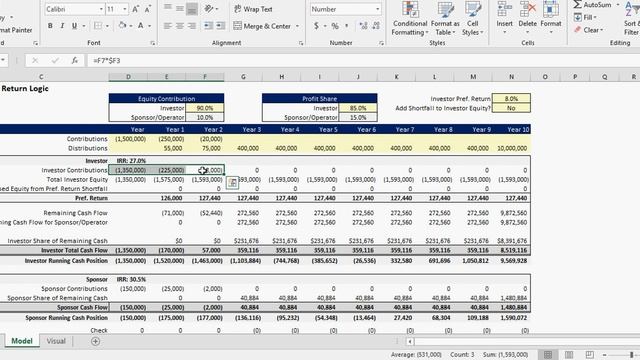Image resolution: width=640 pixels, height=360 pixels.
Task: Open Number format dialog launcher
Action: coord(381,43)
